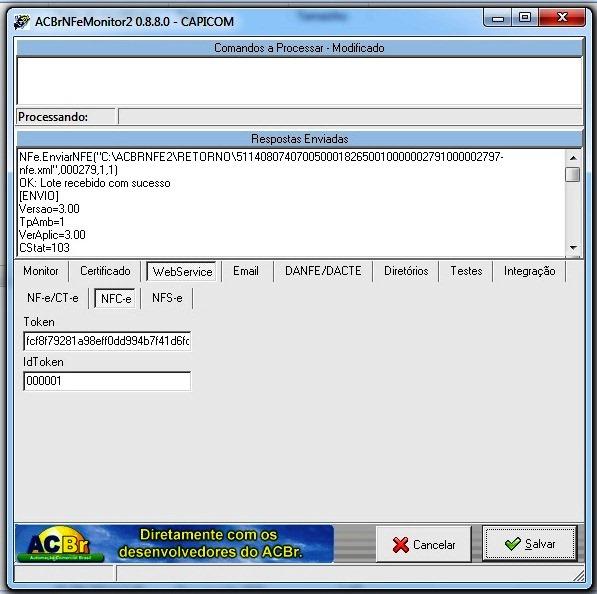
Task: Select the NF-e/CT-e sub-tab
Action: point(53,298)
